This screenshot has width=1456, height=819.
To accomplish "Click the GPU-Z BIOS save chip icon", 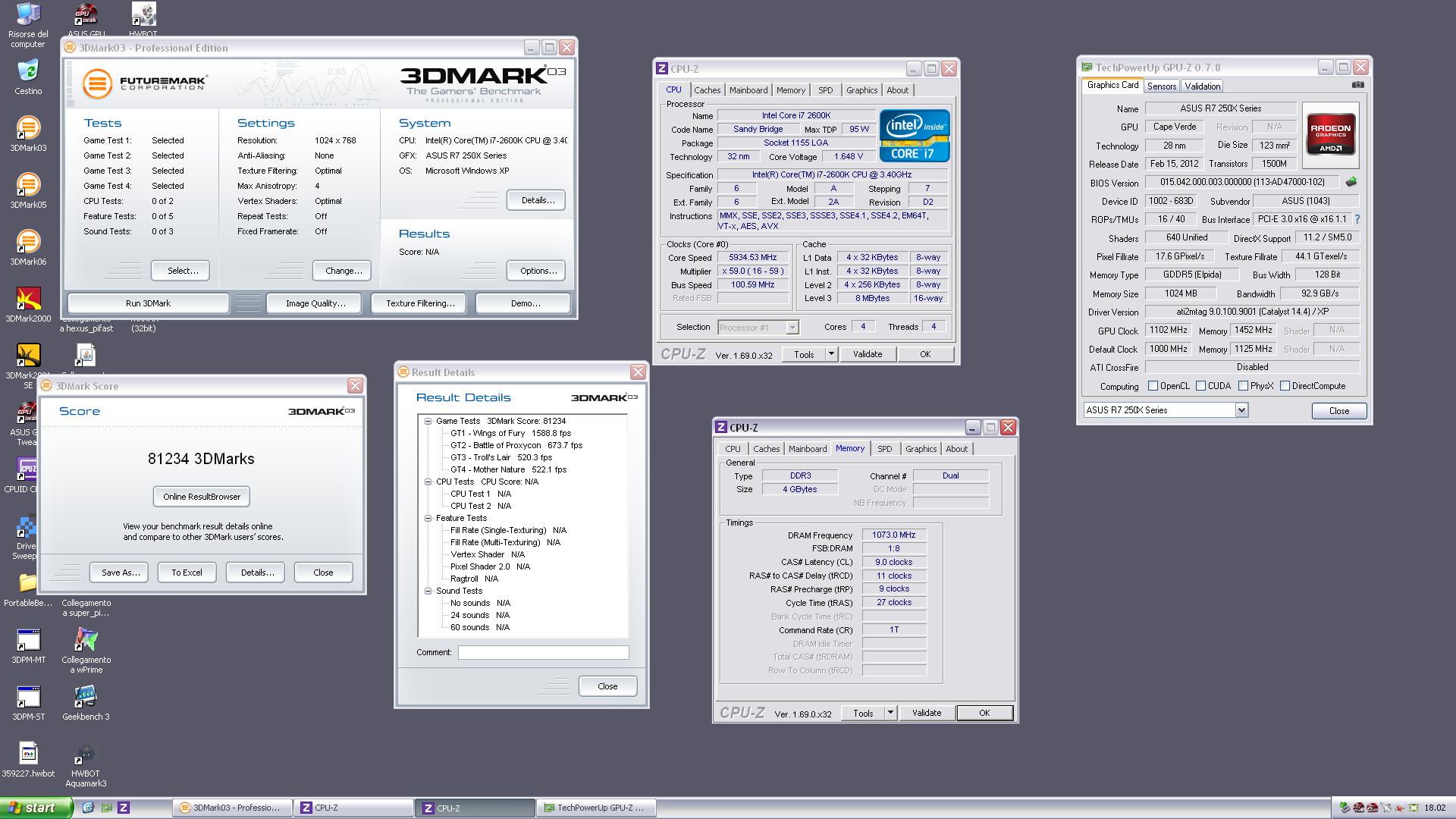I will (1351, 182).
